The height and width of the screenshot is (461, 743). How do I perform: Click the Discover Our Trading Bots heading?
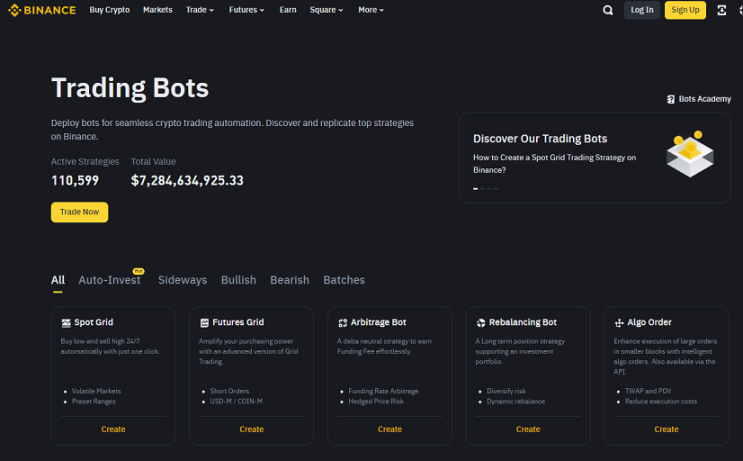pos(540,139)
